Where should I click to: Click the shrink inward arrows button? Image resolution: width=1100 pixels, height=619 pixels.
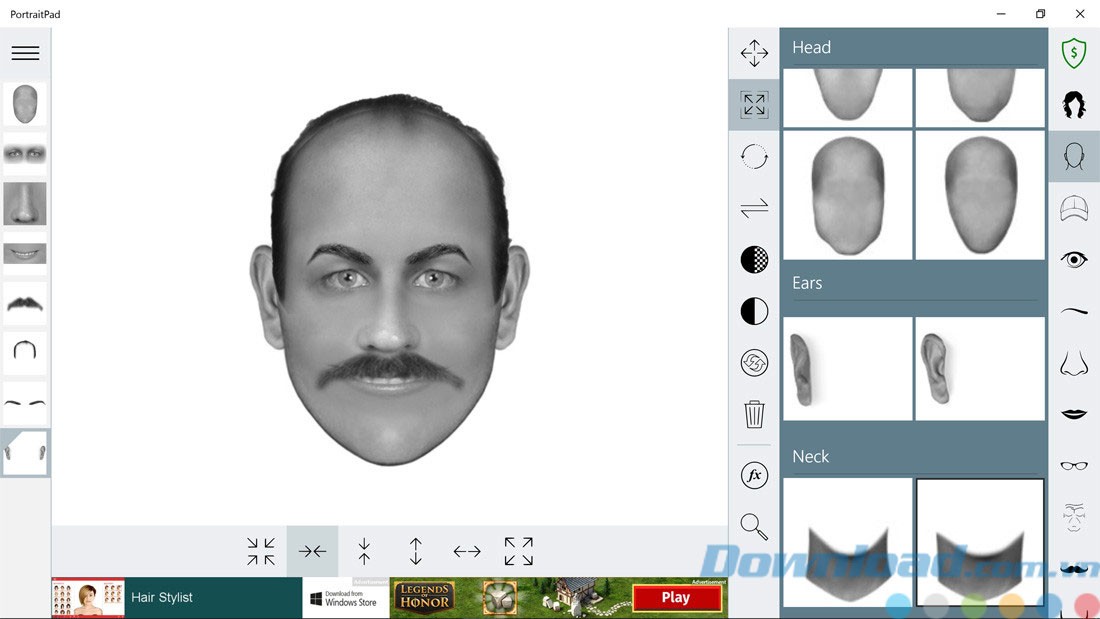pyautogui.click(x=261, y=551)
